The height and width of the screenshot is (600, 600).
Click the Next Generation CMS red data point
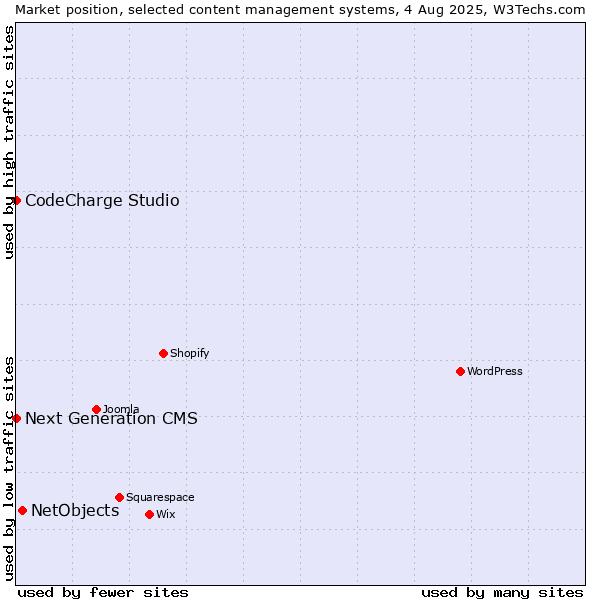[16, 419]
